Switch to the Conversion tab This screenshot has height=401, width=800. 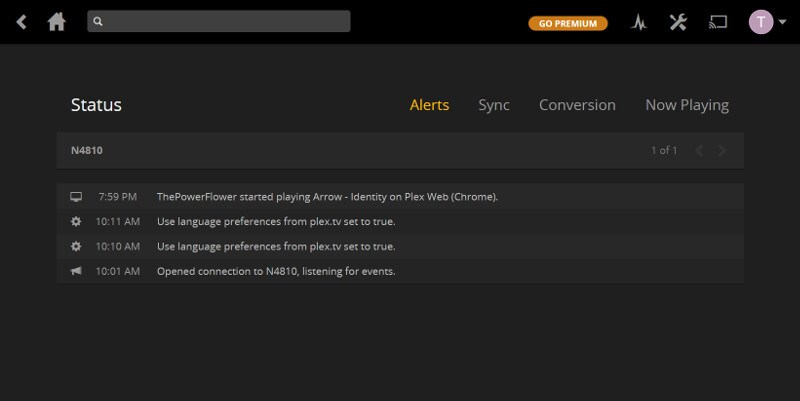pyautogui.click(x=577, y=105)
